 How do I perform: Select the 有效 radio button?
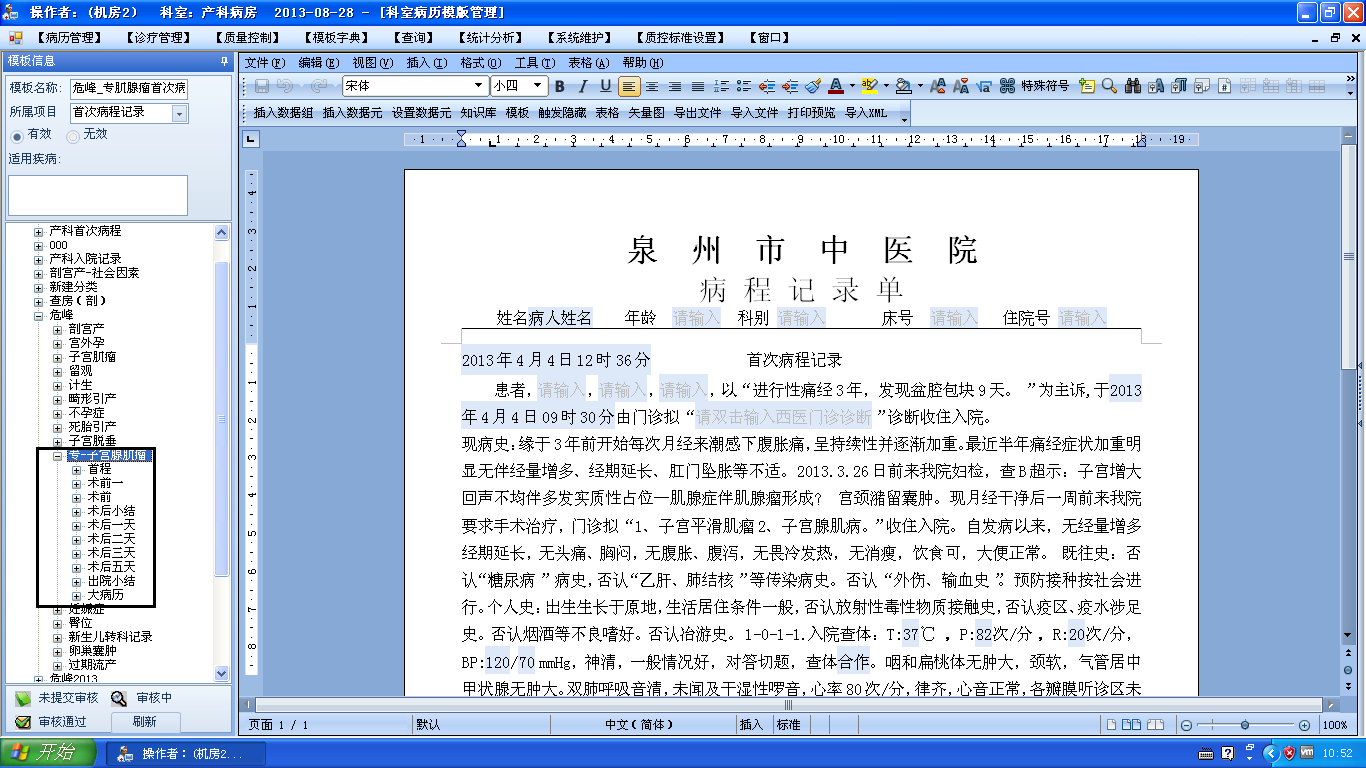click(x=17, y=135)
